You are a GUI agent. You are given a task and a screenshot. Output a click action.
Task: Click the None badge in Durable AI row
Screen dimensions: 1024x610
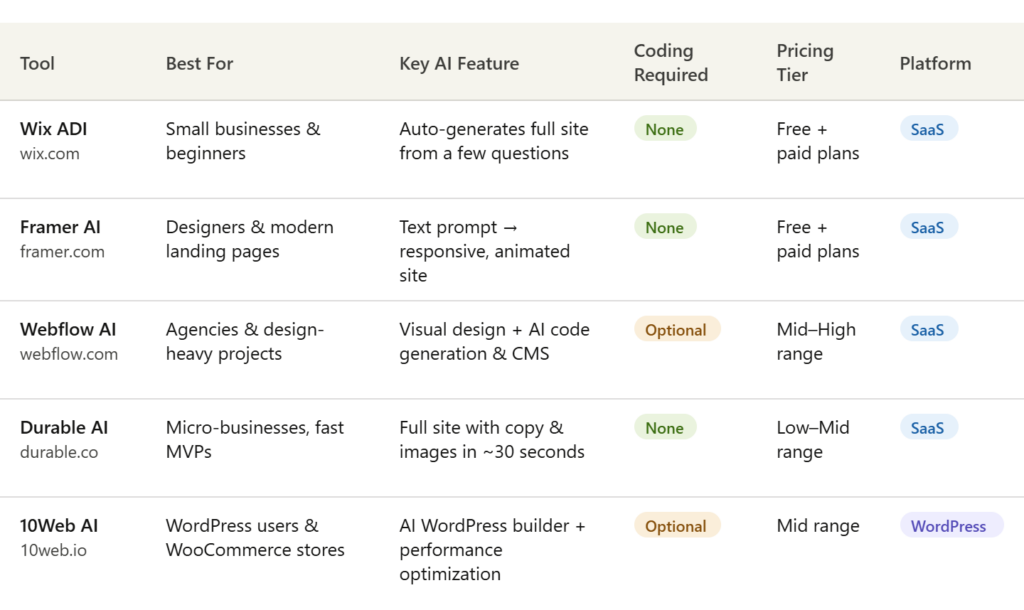(665, 428)
